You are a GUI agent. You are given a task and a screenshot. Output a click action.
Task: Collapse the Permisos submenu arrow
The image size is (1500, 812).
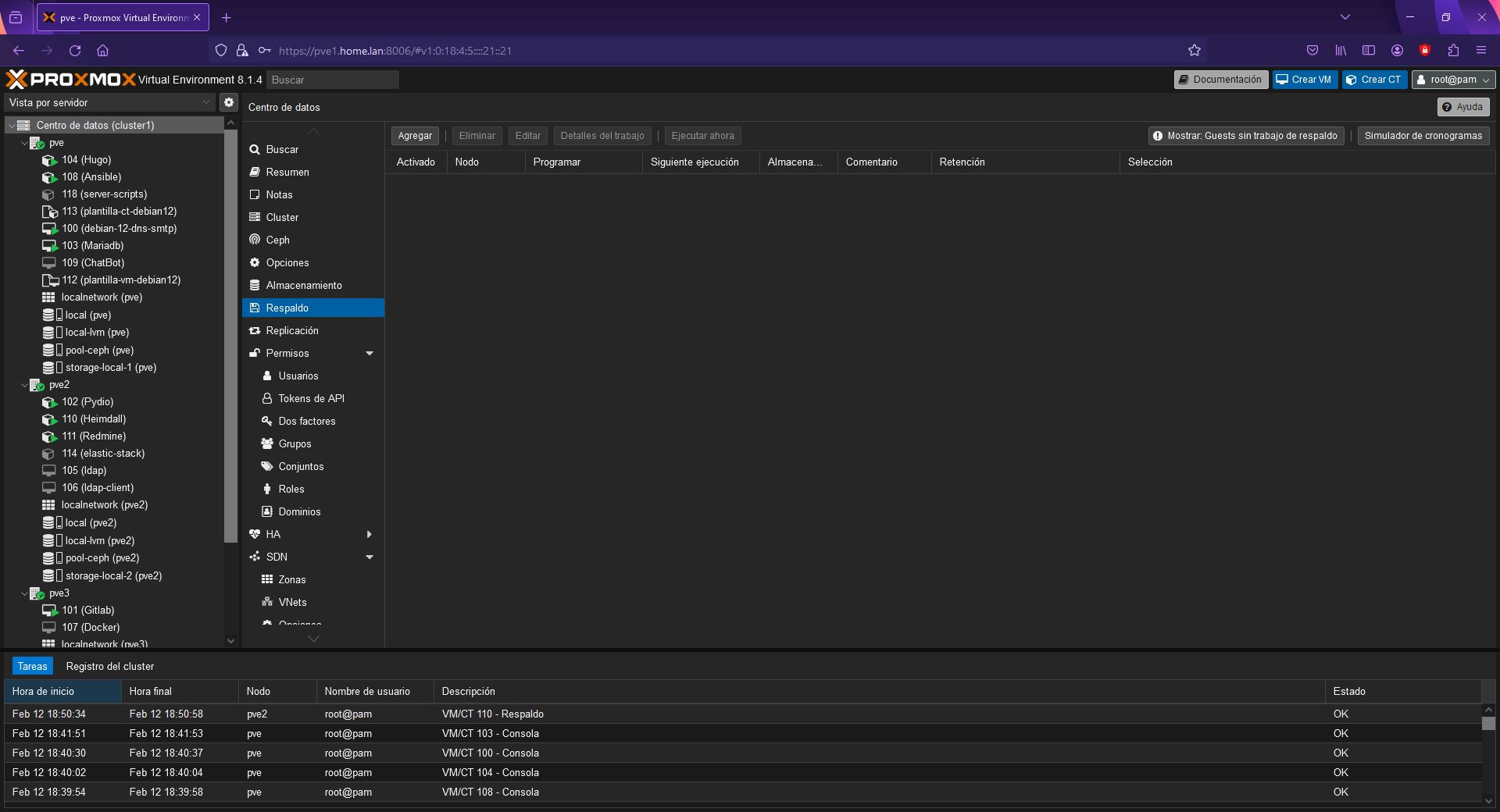370,354
